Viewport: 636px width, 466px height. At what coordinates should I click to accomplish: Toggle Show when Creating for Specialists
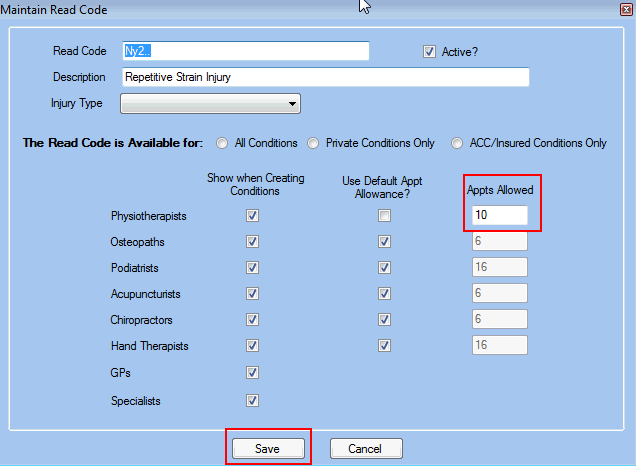(x=253, y=401)
